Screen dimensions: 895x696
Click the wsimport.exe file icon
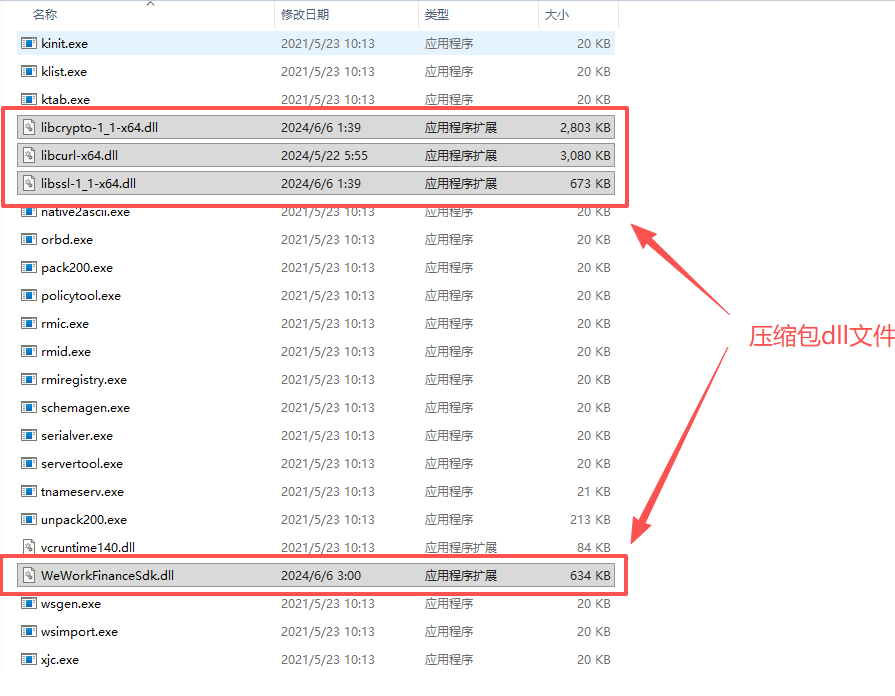pyautogui.click(x=29, y=631)
